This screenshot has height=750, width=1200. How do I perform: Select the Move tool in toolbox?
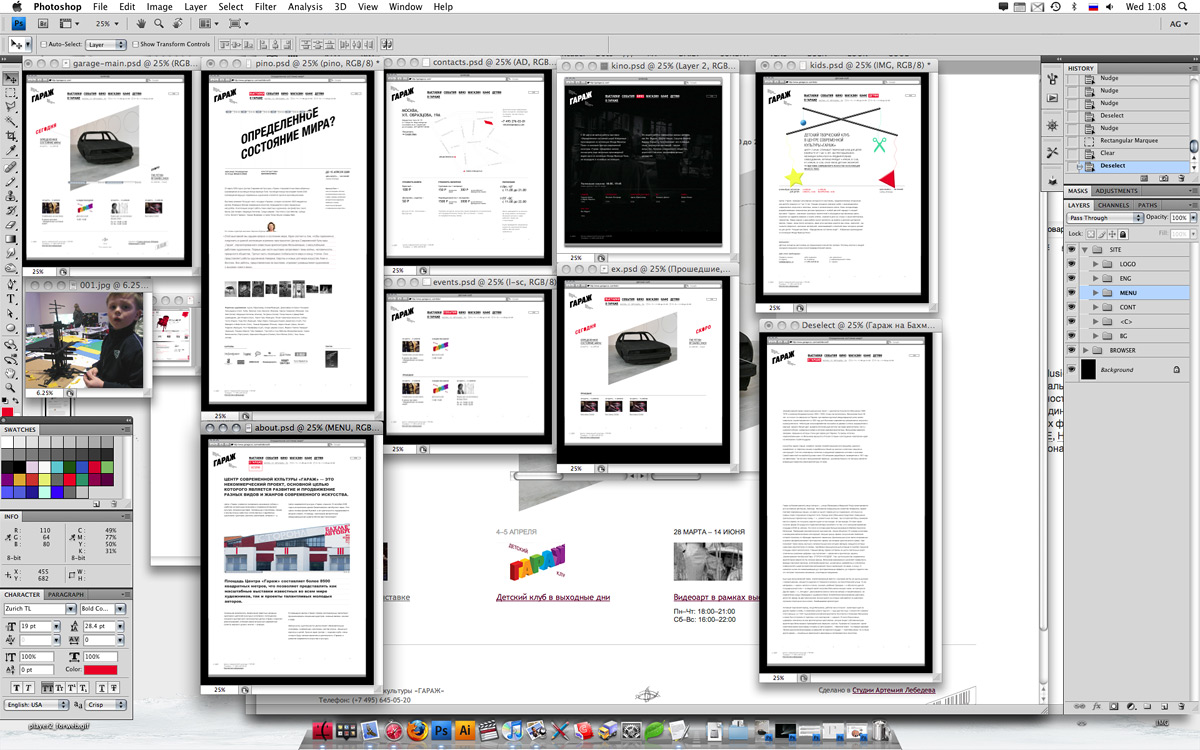click(11, 78)
